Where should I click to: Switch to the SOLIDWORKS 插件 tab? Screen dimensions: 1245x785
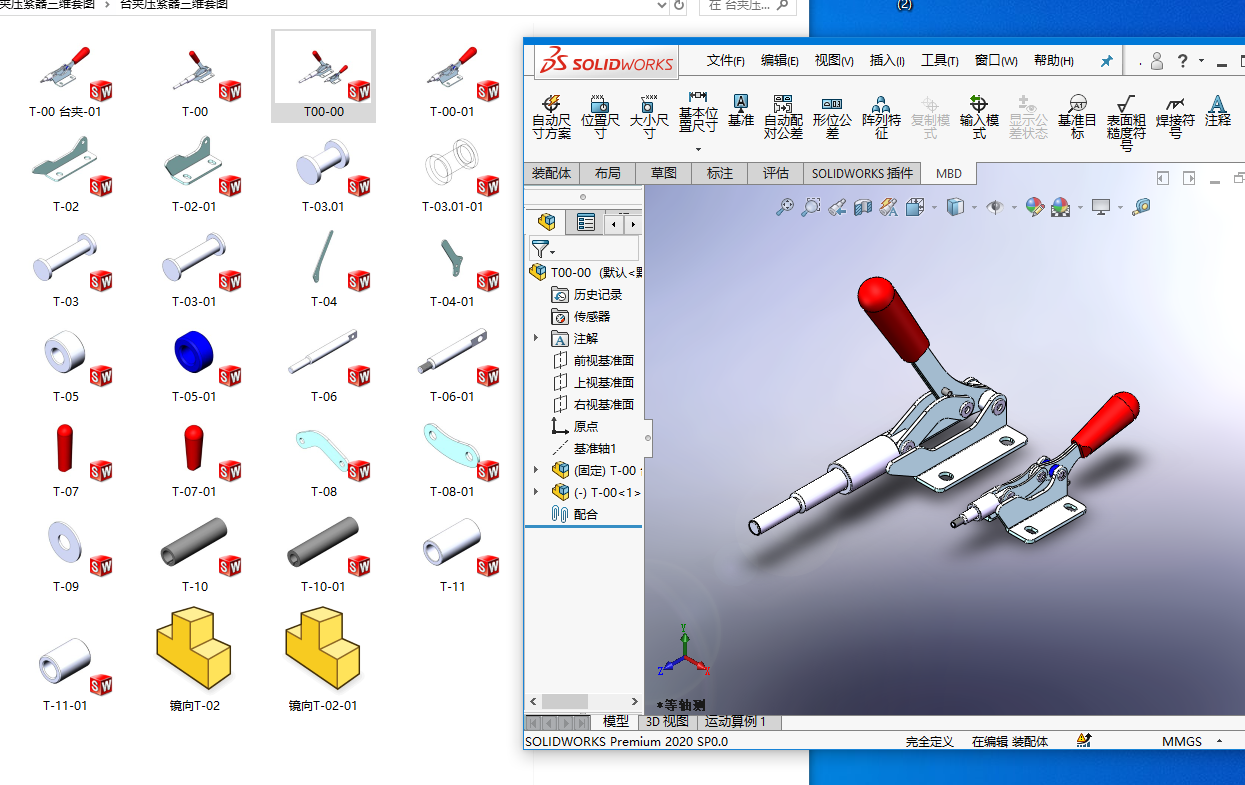point(862,173)
